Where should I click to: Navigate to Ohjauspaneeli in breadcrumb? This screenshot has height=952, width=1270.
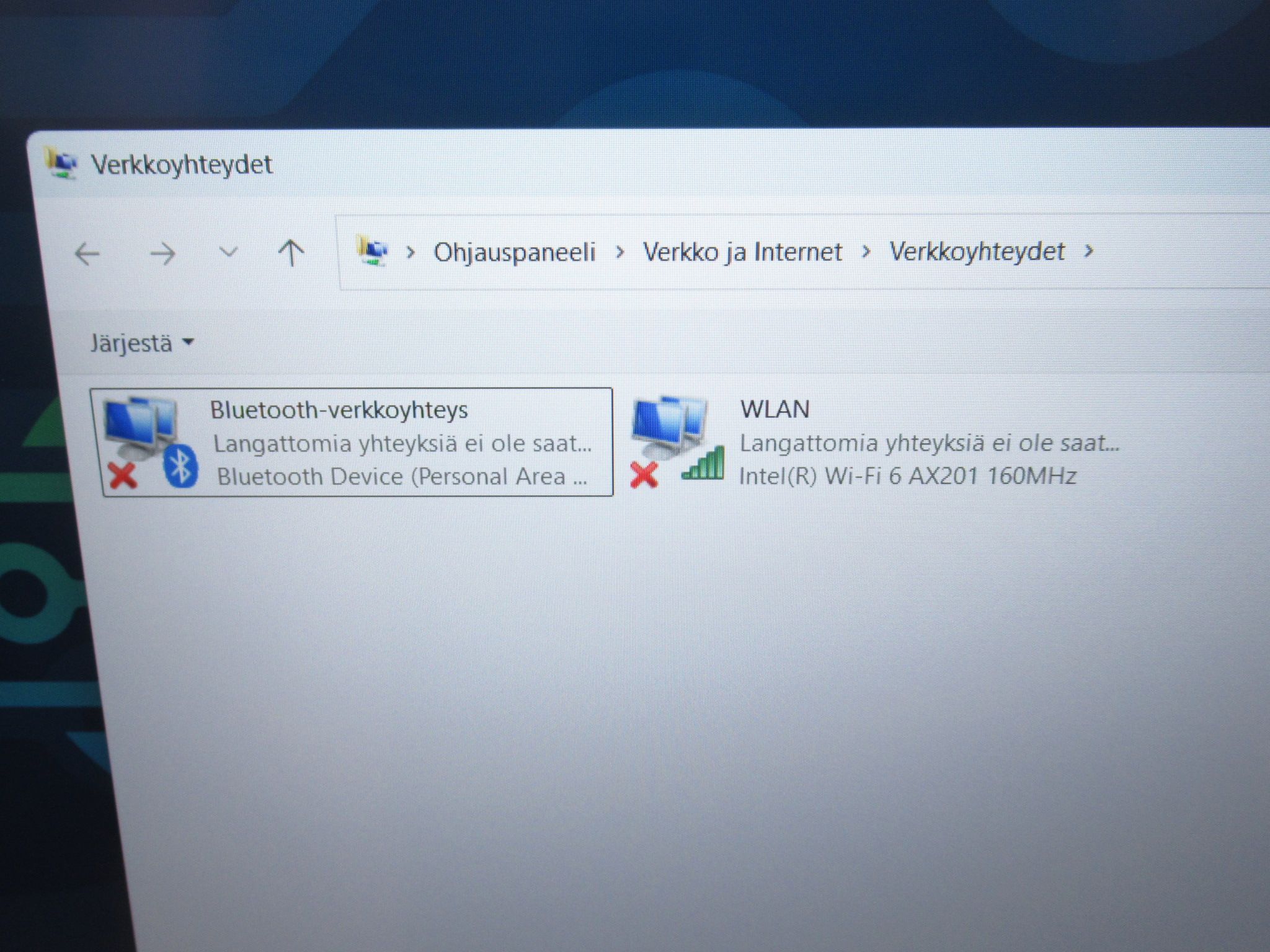coord(514,252)
